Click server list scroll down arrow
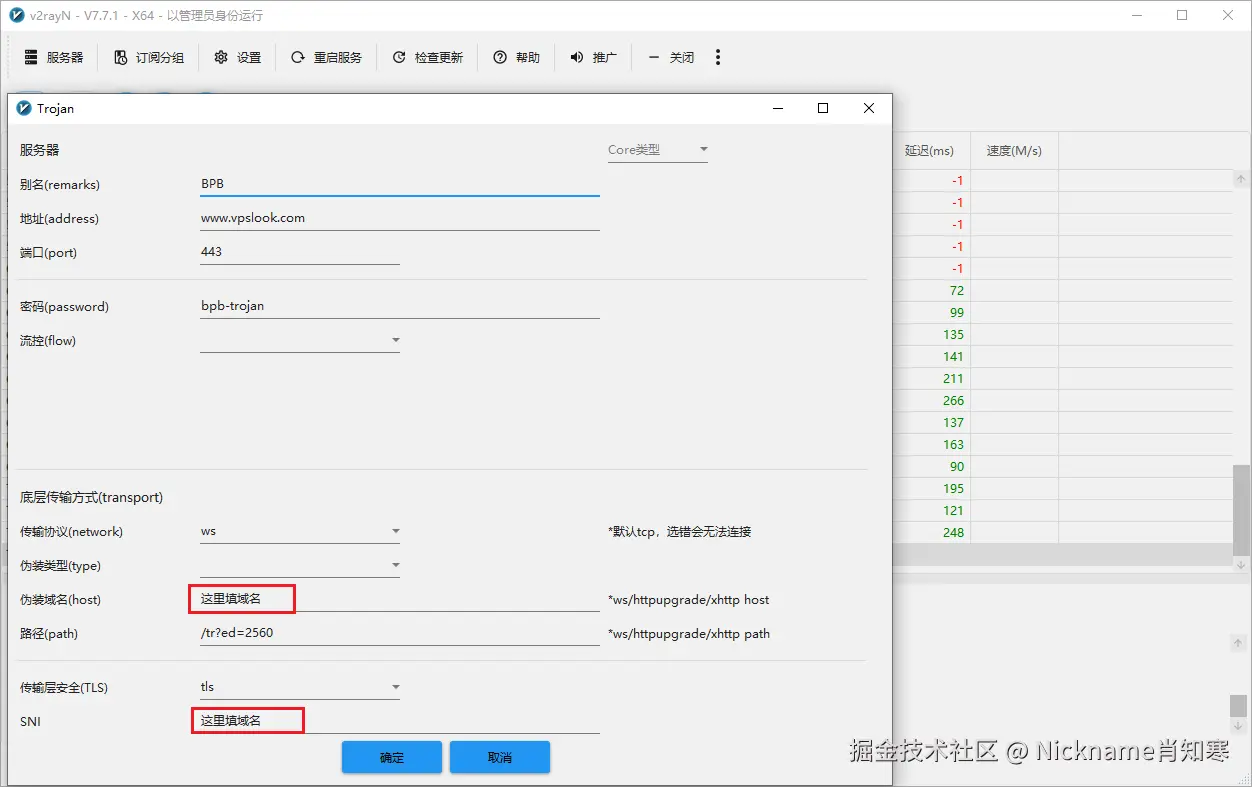 pos(1240,565)
